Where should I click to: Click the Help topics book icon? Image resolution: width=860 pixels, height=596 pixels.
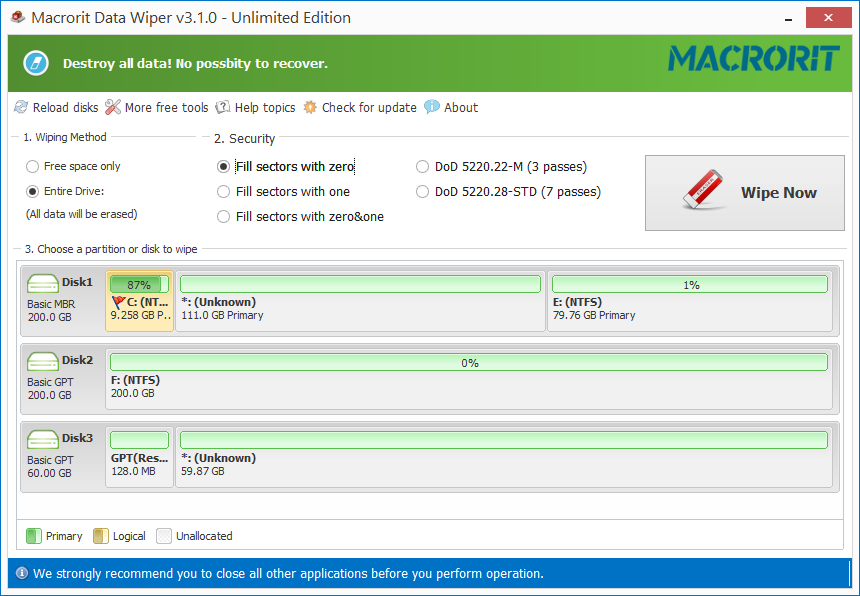[223, 107]
